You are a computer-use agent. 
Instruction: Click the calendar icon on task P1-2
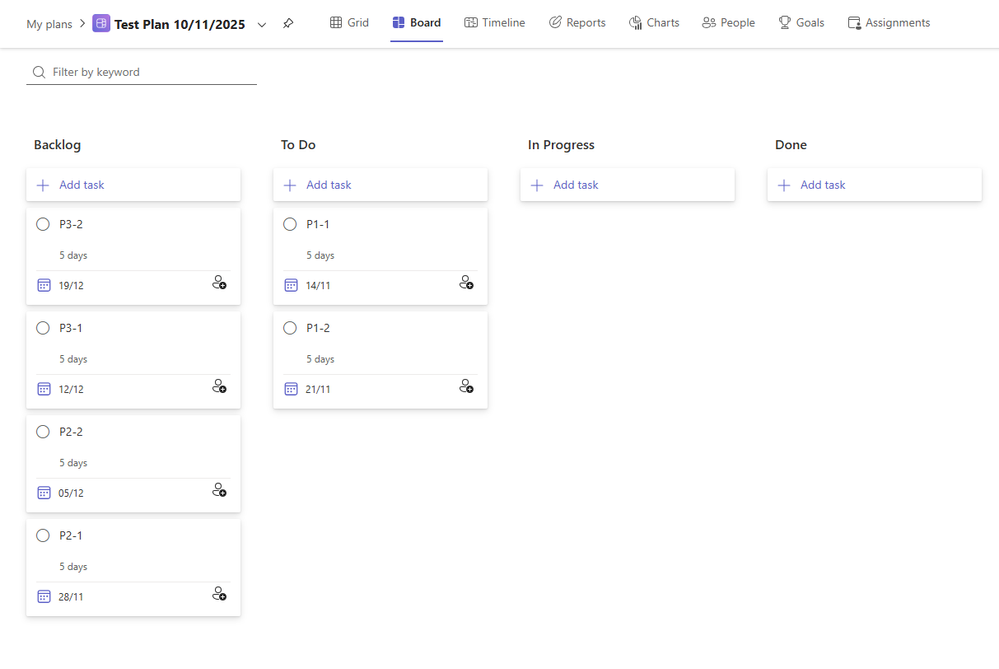(x=291, y=389)
